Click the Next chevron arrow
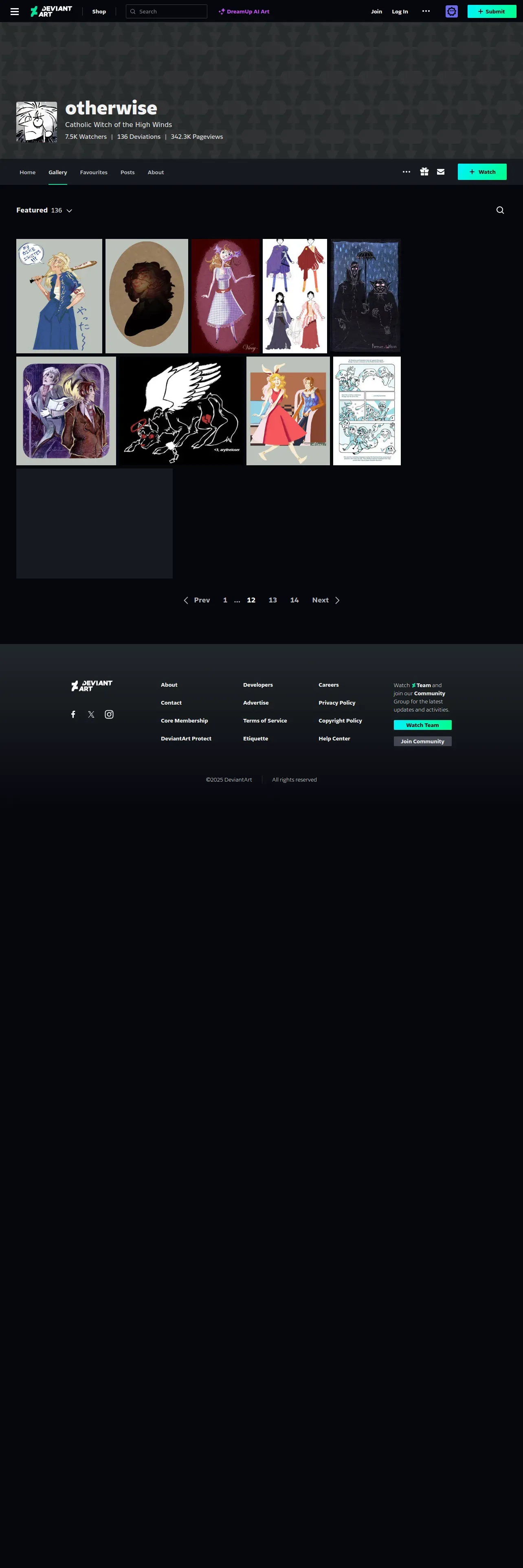Screen dimensions: 523x1568 tap(337, 601)
